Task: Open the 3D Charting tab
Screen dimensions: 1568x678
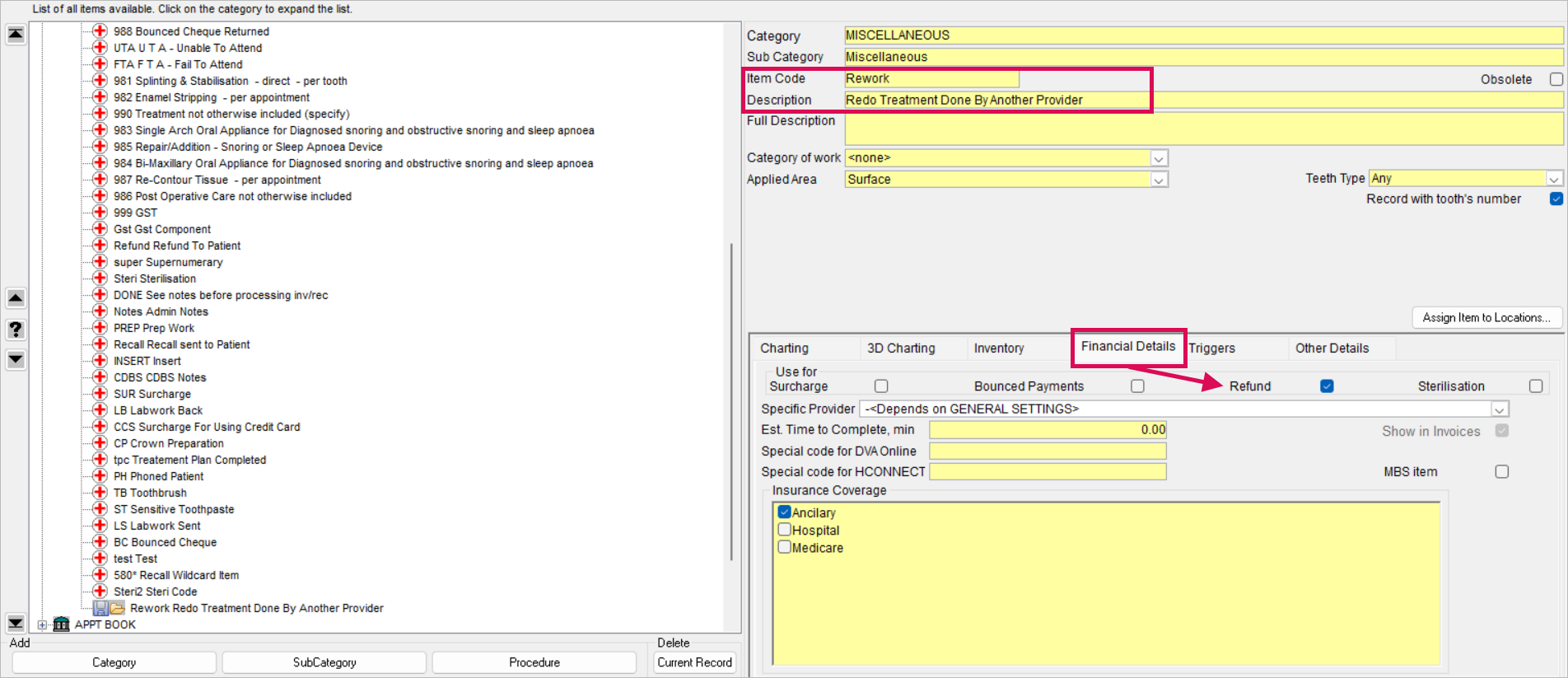Action: (x=901, y=348)
